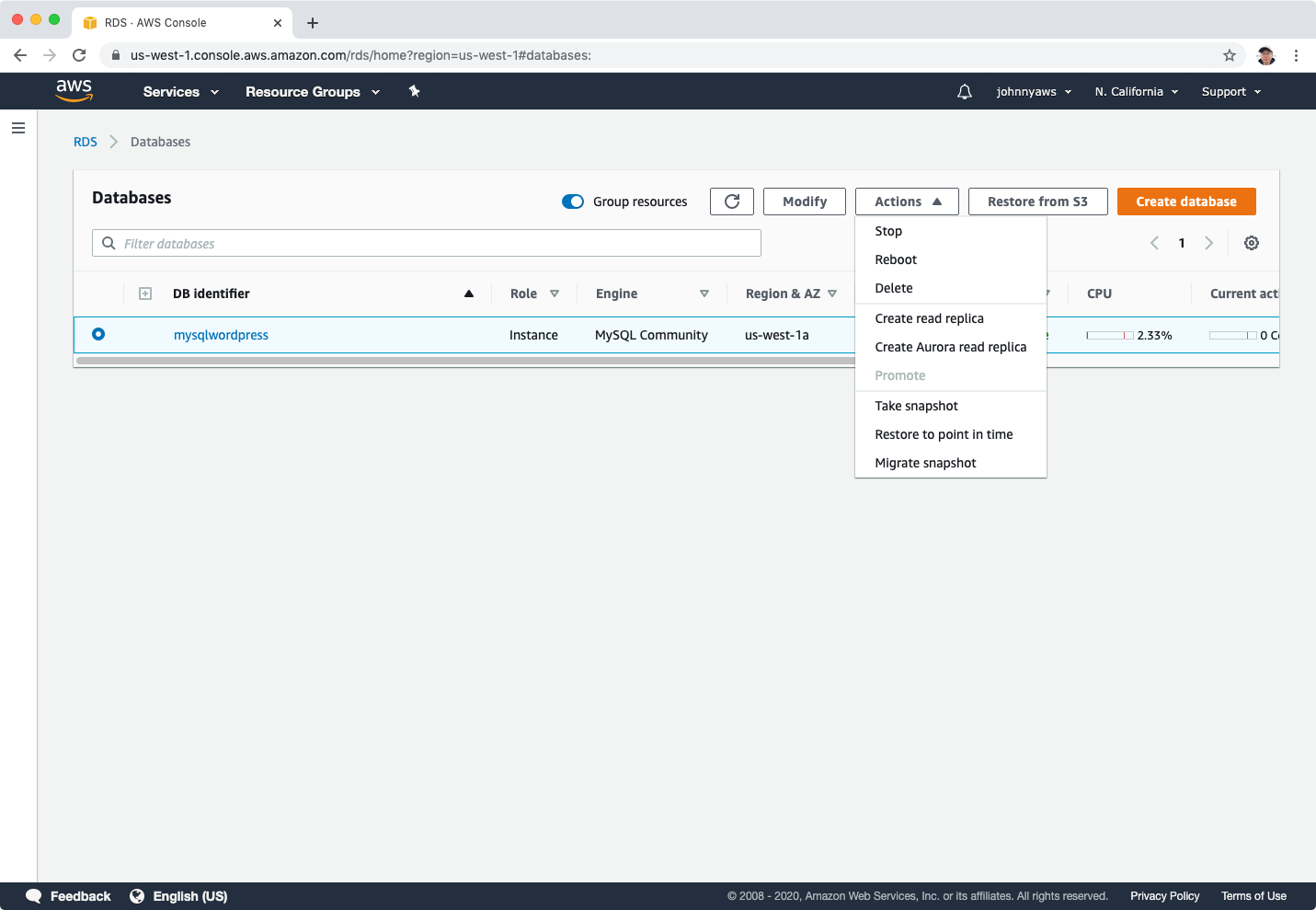Open the Services dropdown

181,92
